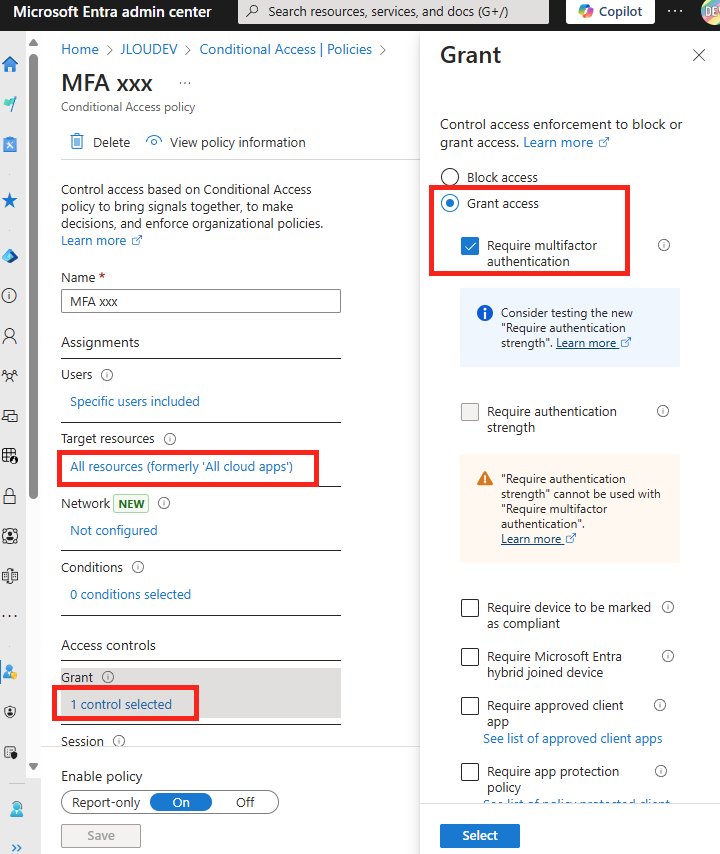Open the Devices icon in sidebar
Screen dimensions: 720x854
pos(10,416)
